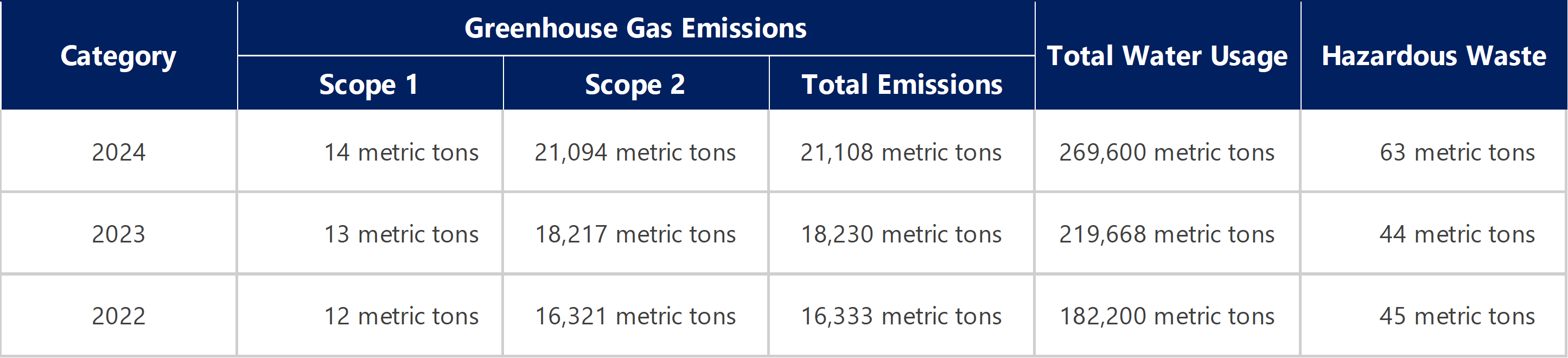This screenshot has height=358, width=1568.
Task: Click the 219,668 metric tons cell
Action: (x=1167, y=234)
